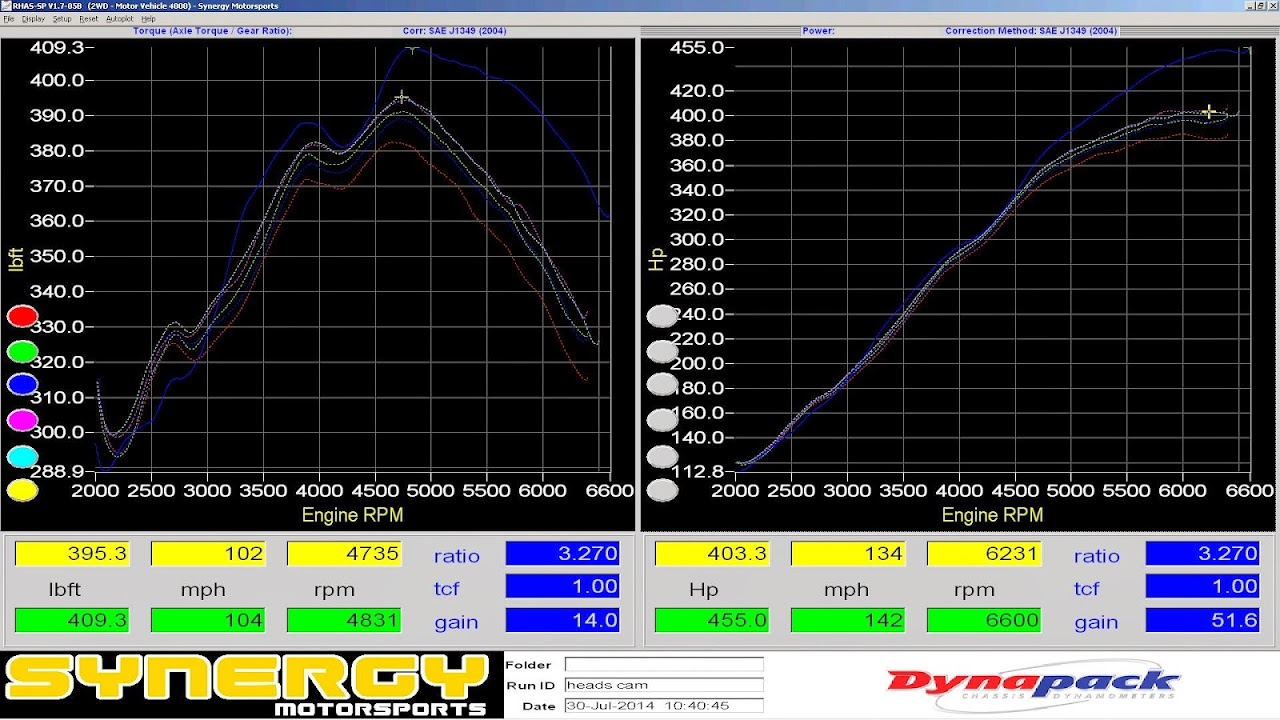
Task: Open the Autoplot menu
Action: [119, 19]
